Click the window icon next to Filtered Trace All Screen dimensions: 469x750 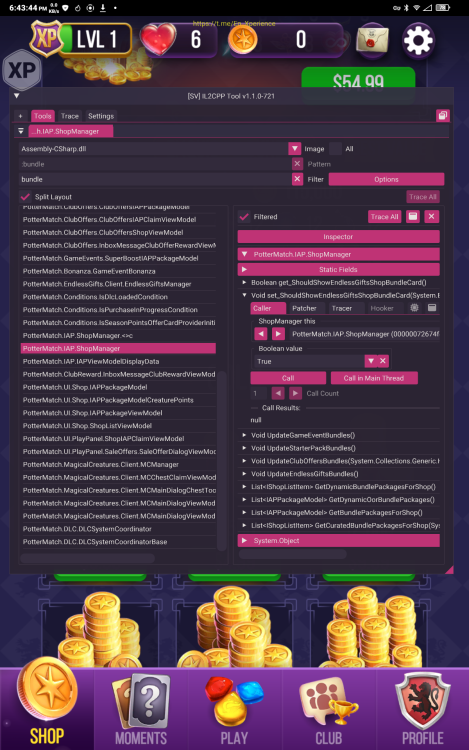coord(413,217)
